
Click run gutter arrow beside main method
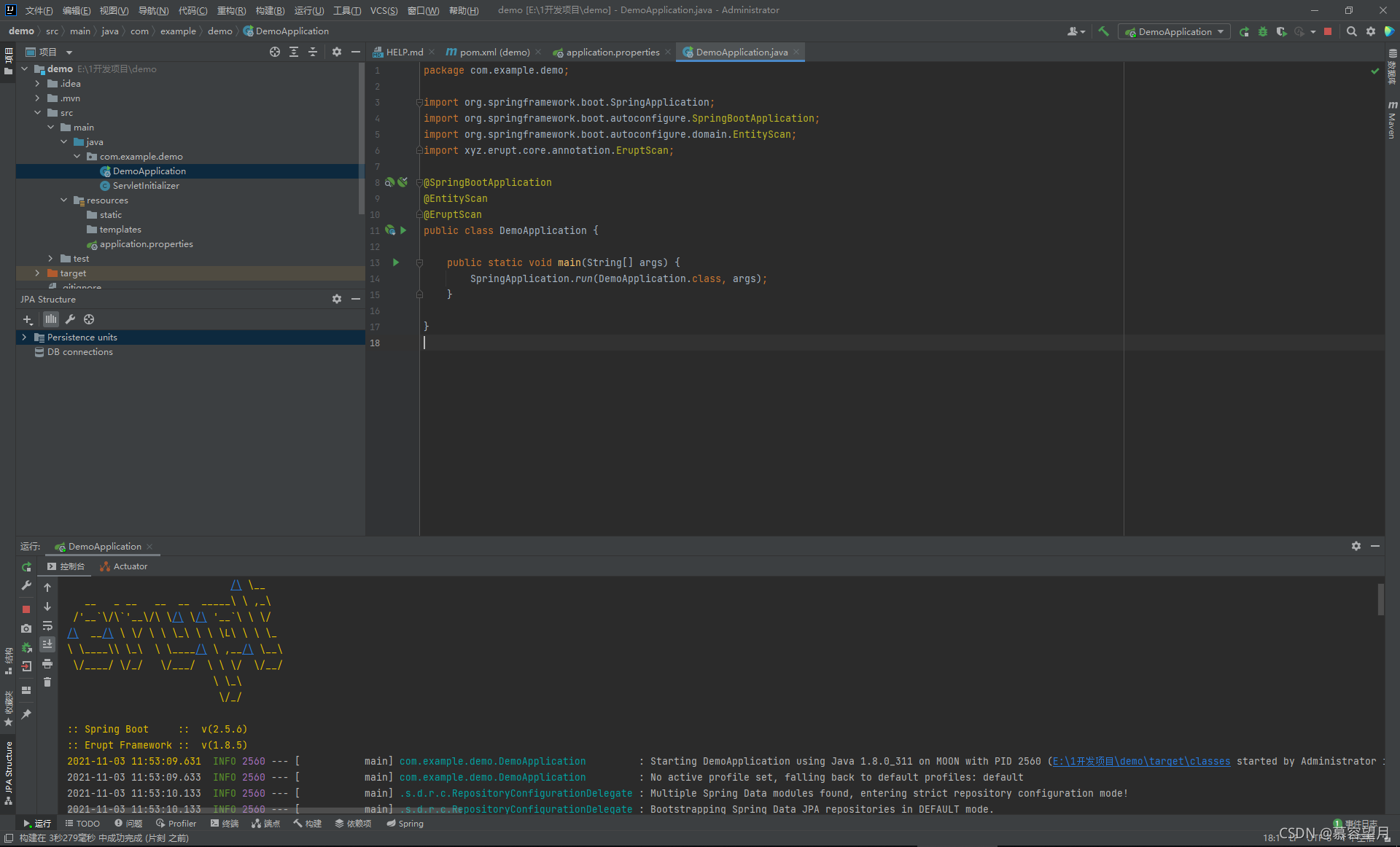[x=396, y=262]
